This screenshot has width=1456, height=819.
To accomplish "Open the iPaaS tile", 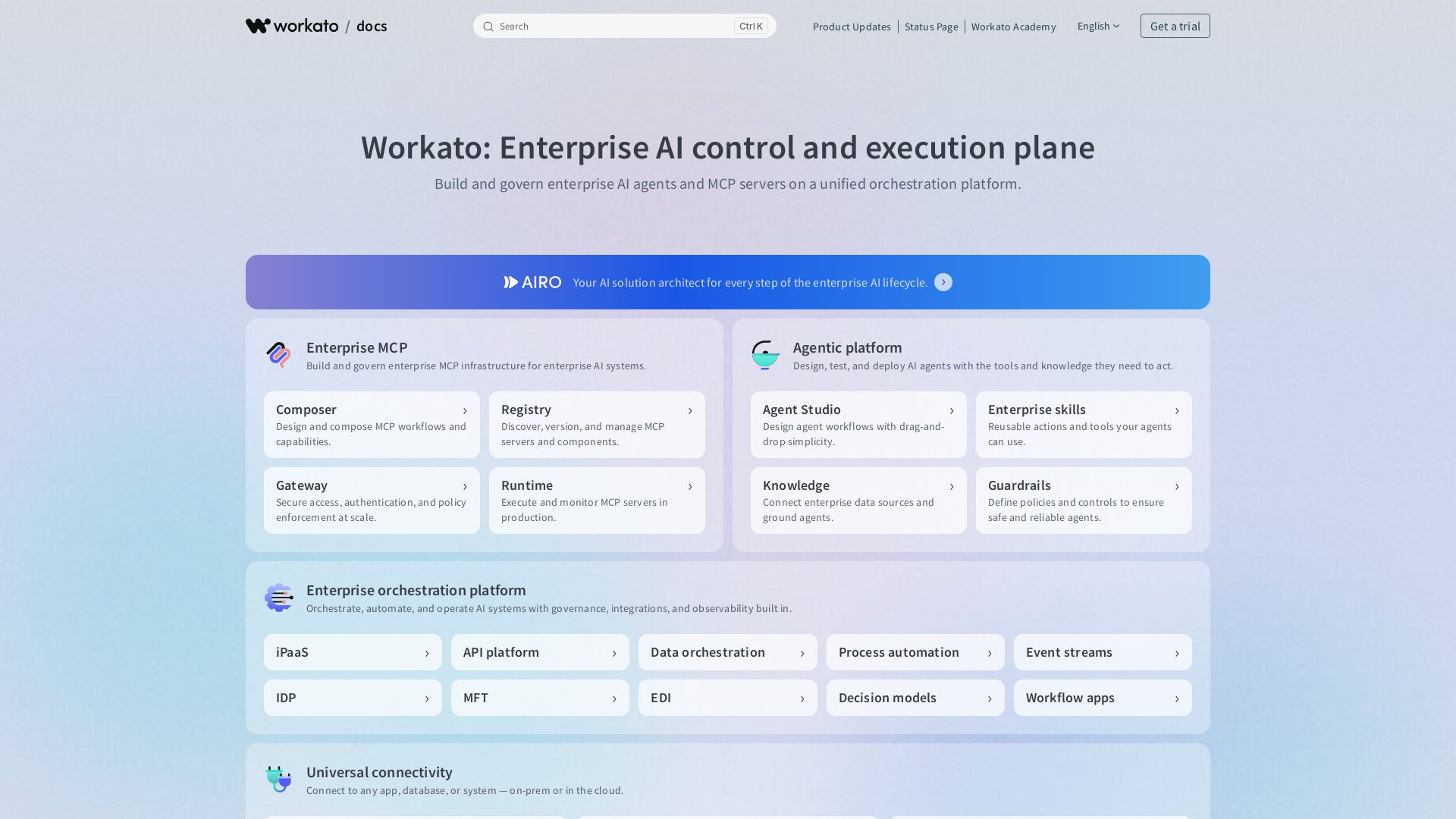I will click(353, 652).
